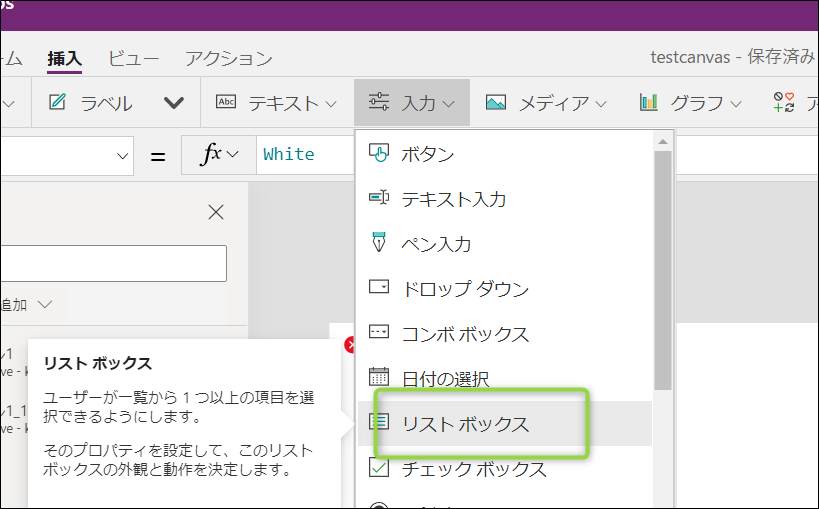Open the 挿入 (Insert) tab

65,59
